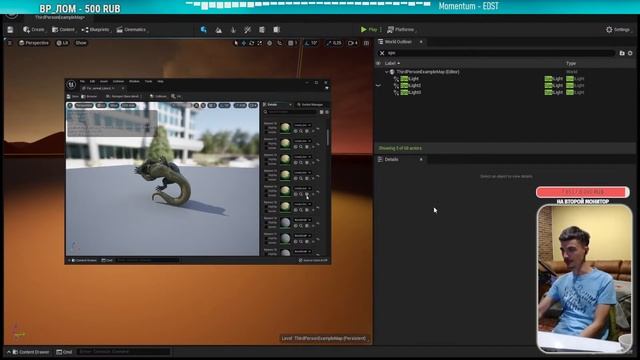Choose the Scale gizmo tool in viewport
The image size is (640, 360).
point(260,43)
